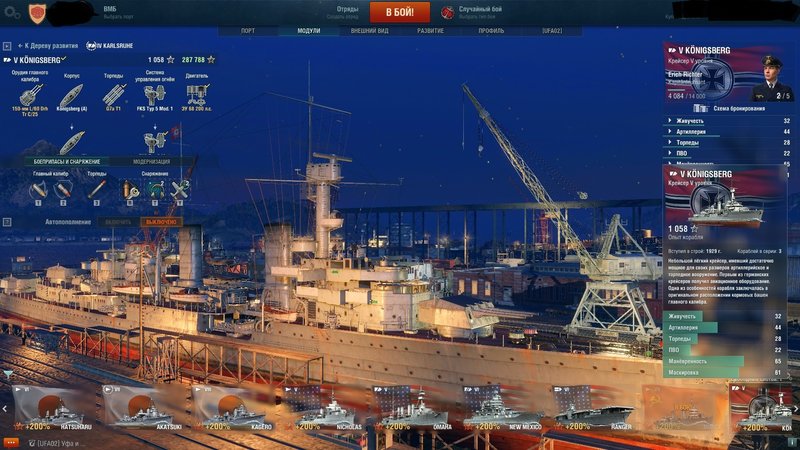Click the Маскировка green stat bar
The width and height of the screenshot is (800, 450).
[699, 372]
